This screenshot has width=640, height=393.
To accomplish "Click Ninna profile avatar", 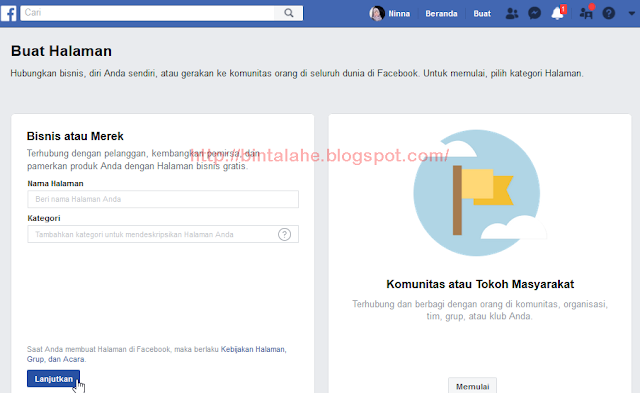I will (377, 13).
